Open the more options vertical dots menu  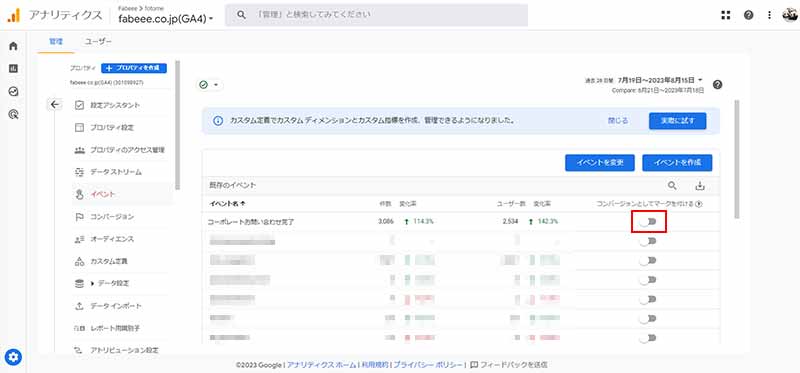(x=769, y=15)
